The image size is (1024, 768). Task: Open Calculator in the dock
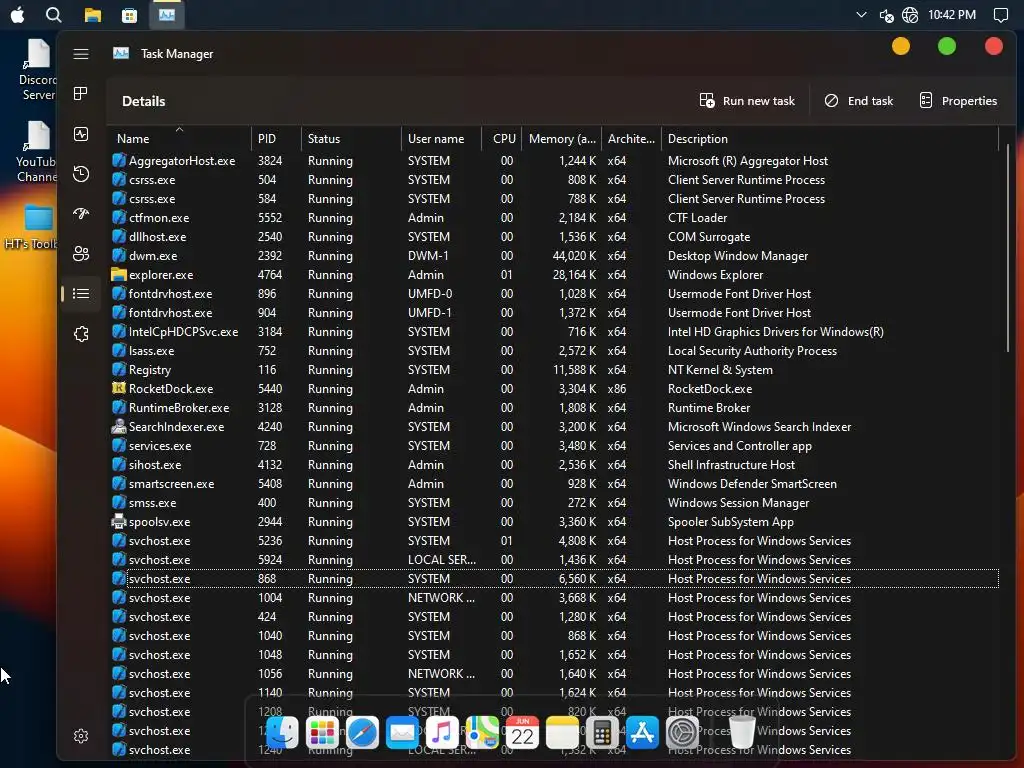pos(602,732)
